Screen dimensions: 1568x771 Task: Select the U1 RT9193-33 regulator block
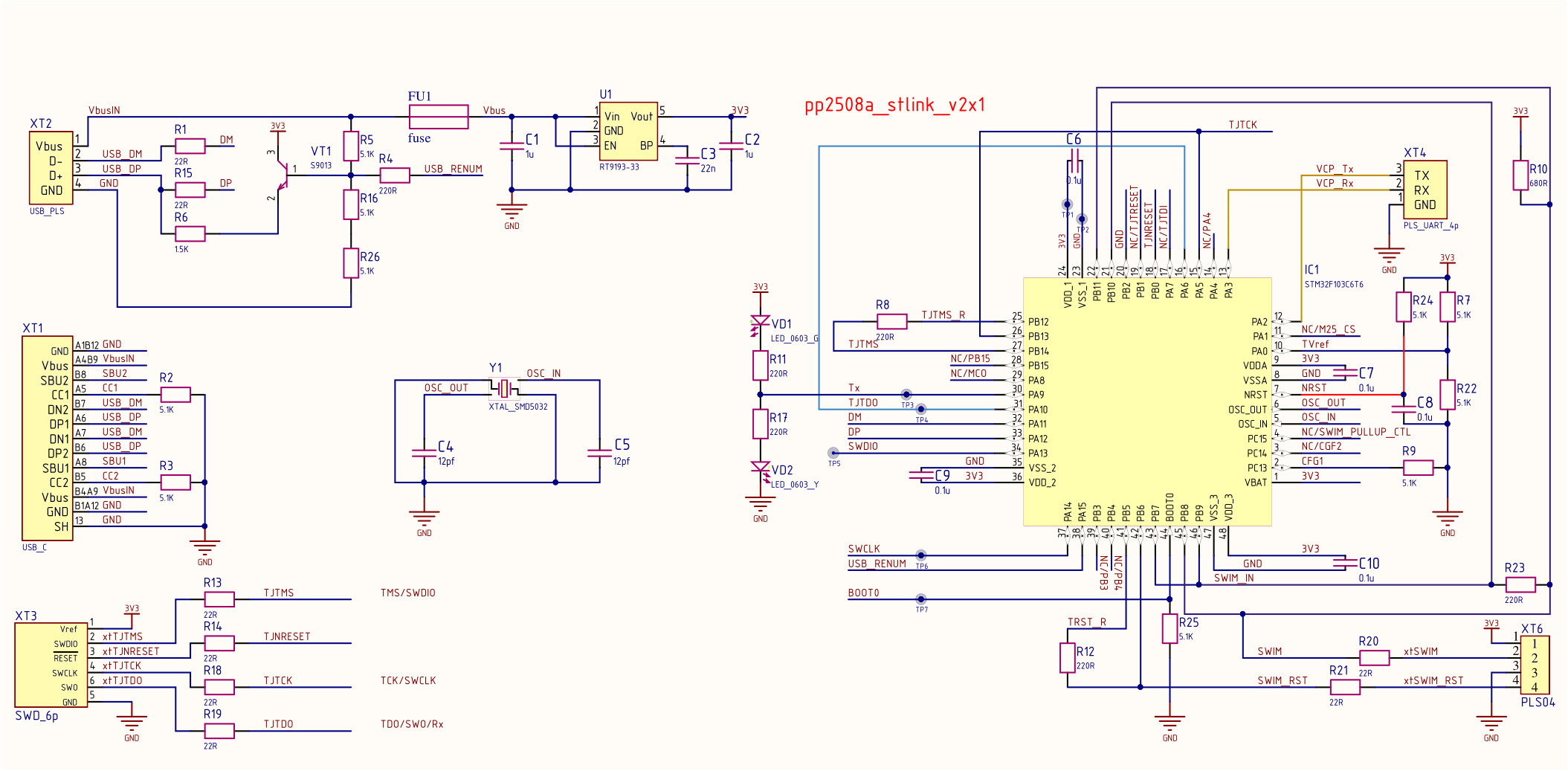coord(628,132)
